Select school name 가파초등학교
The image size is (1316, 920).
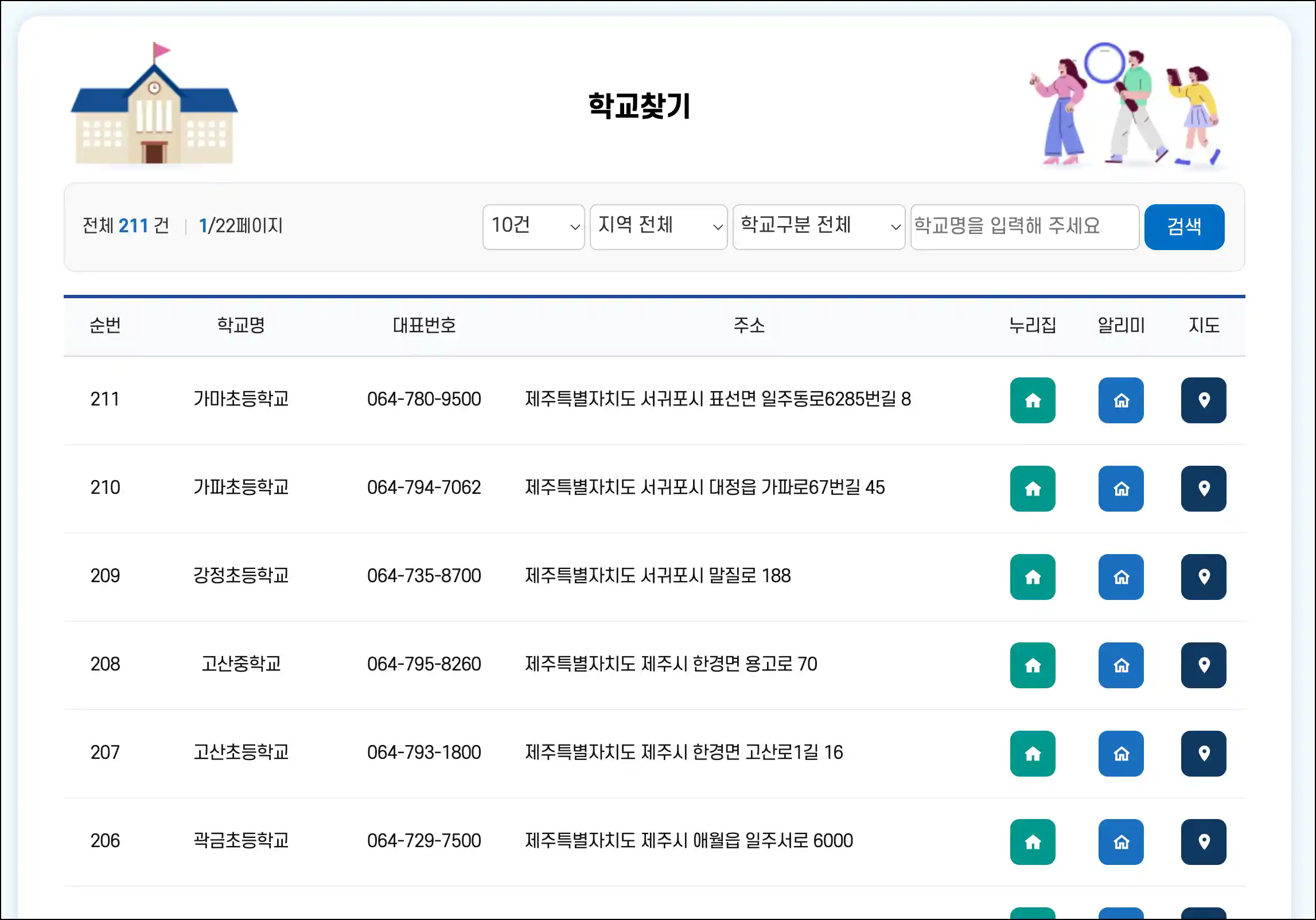coord(241,487)
